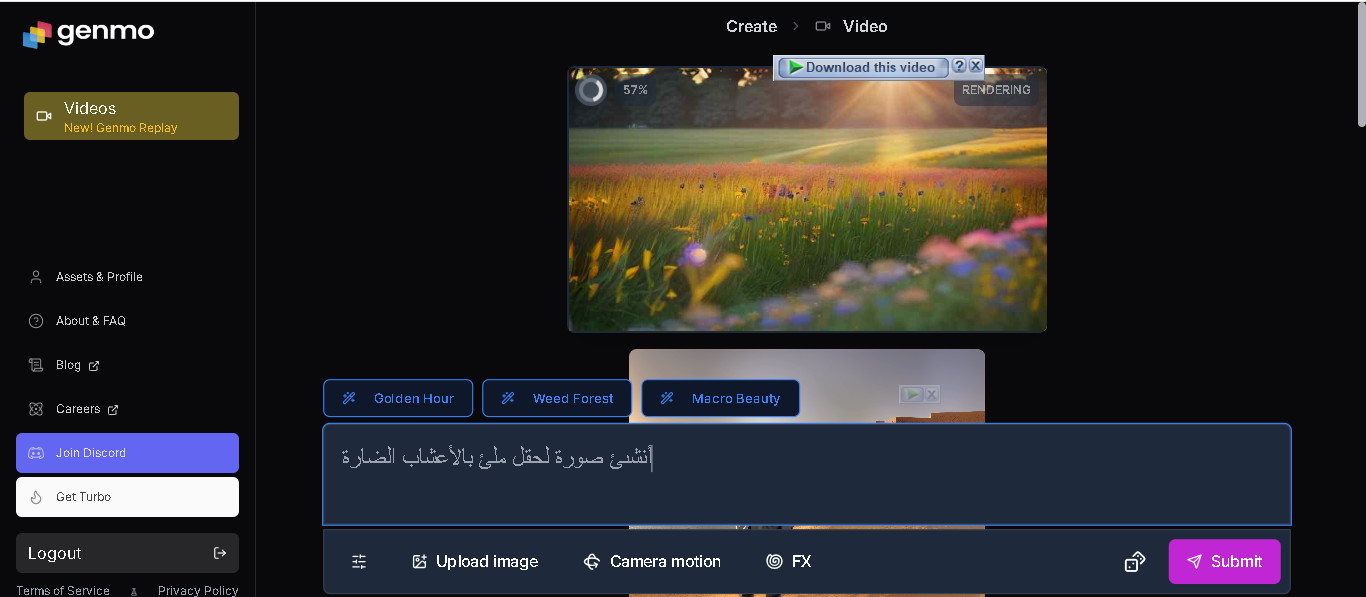
Task: Click the rendering progress spinner
Action: (x=591, y=90)
